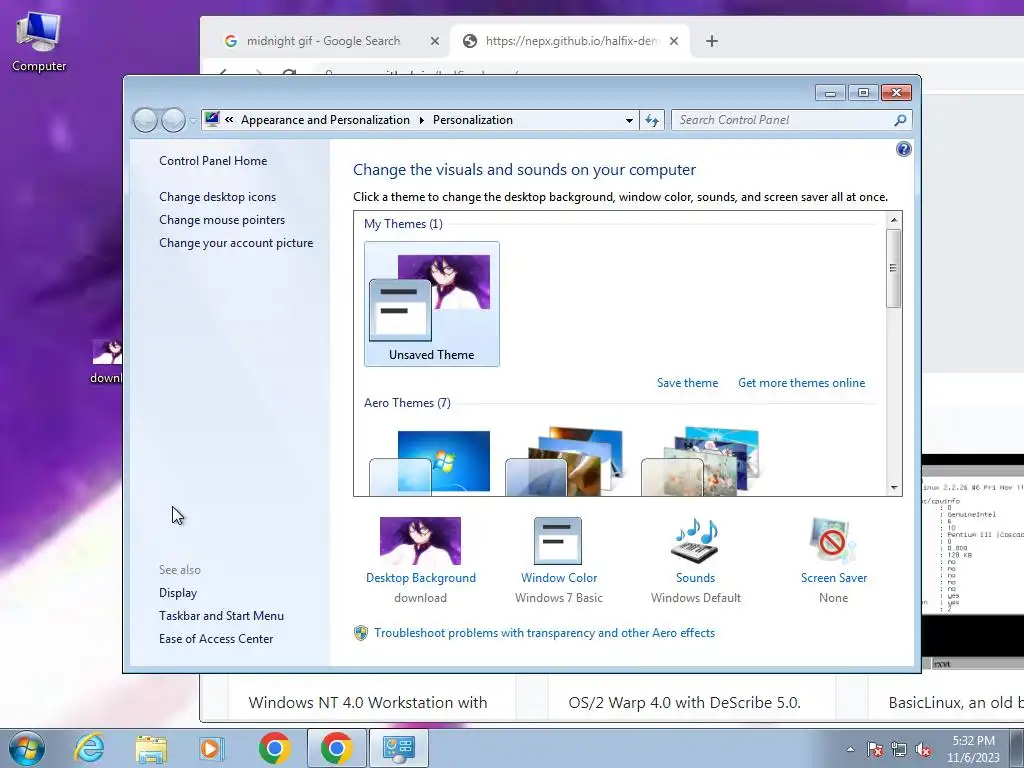Viewport: 1024px width, 768px height.
Task: Click the Control Panel address bar icon
Action: tap(212, 120)
